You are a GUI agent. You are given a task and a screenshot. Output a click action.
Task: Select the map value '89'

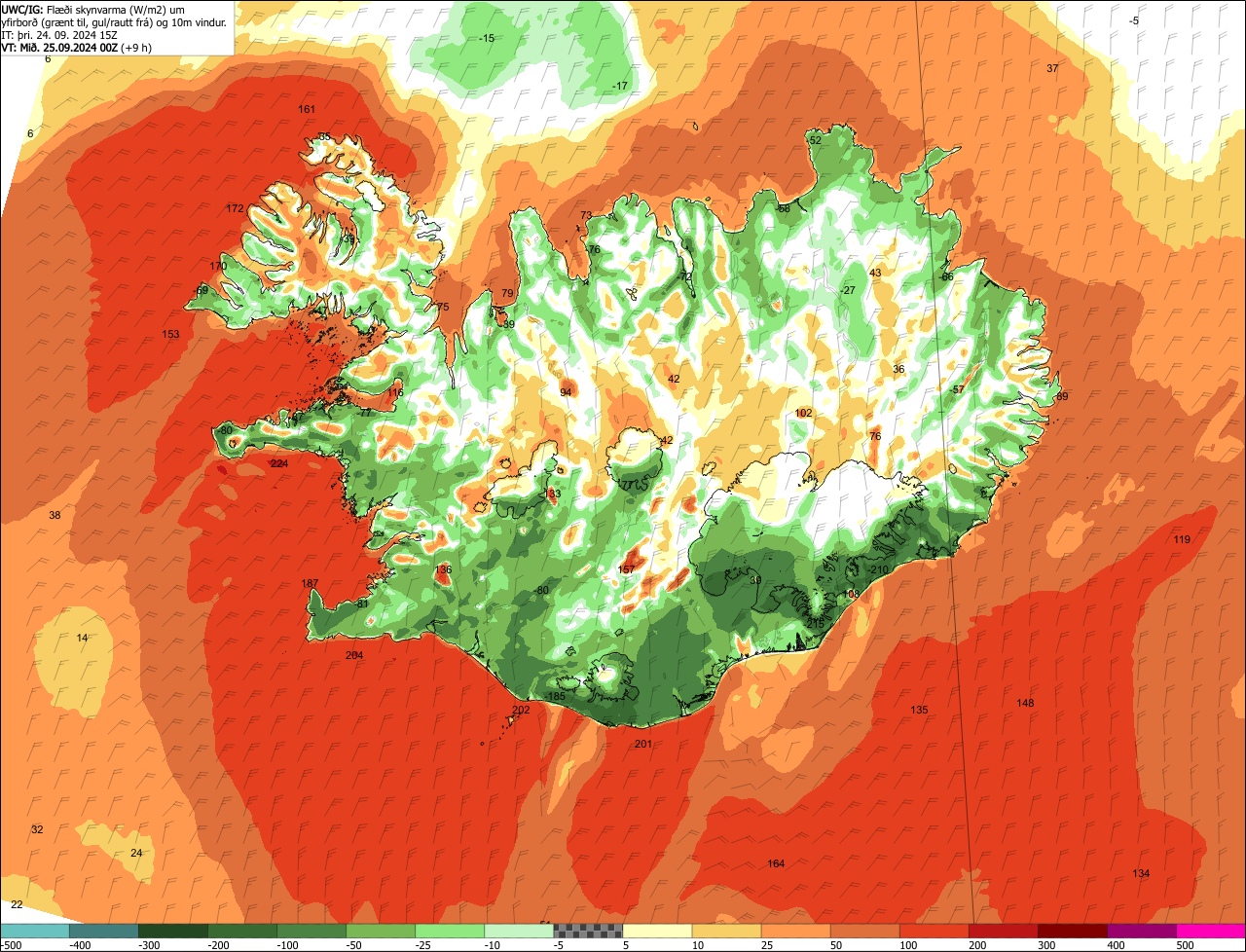pyautogui.click(x=1062, y=396)
